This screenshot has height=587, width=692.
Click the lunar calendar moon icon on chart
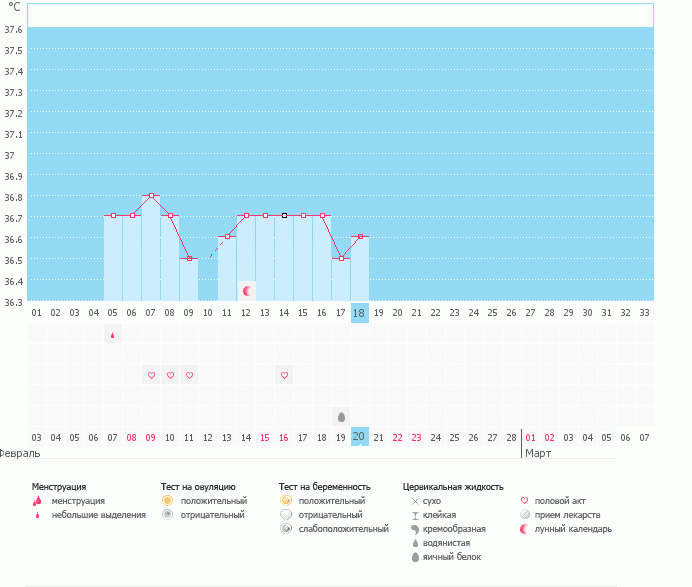coord(247,290)
